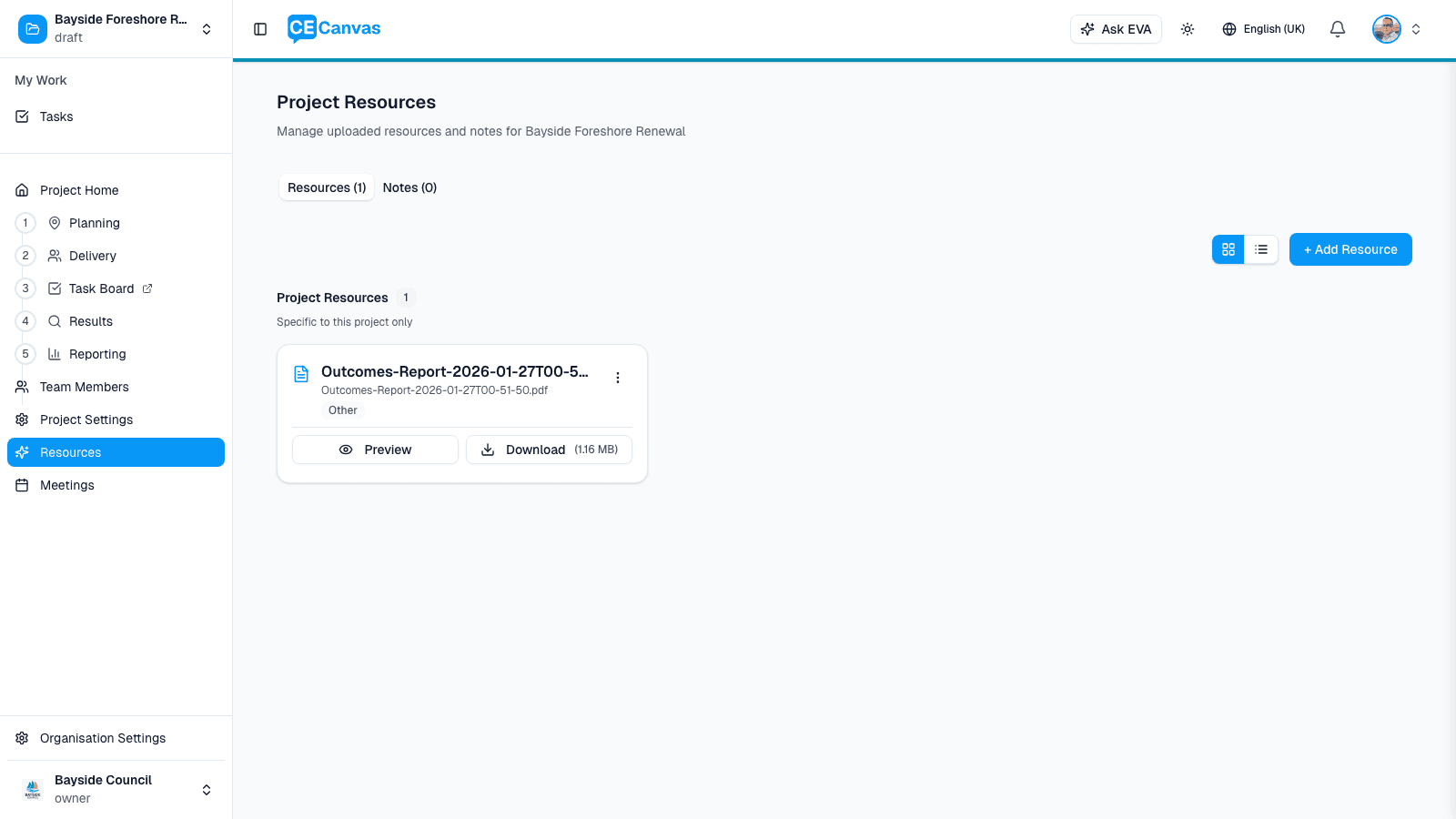
Task: Switch to the Notes tab
Action: point(409,187)
